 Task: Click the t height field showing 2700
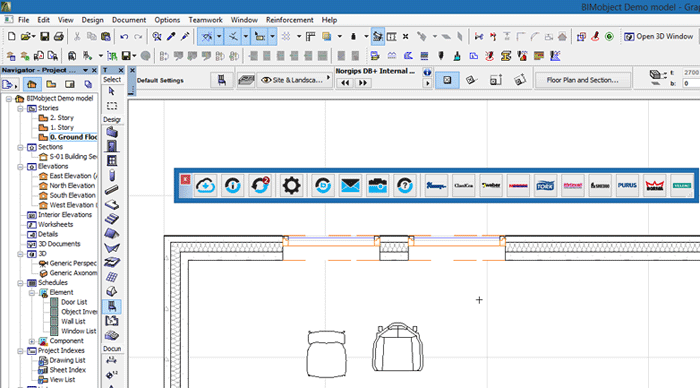coord(691,72)
